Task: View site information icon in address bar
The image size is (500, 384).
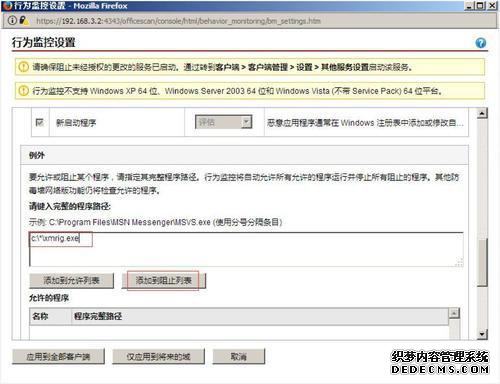Action: [12, 20]
